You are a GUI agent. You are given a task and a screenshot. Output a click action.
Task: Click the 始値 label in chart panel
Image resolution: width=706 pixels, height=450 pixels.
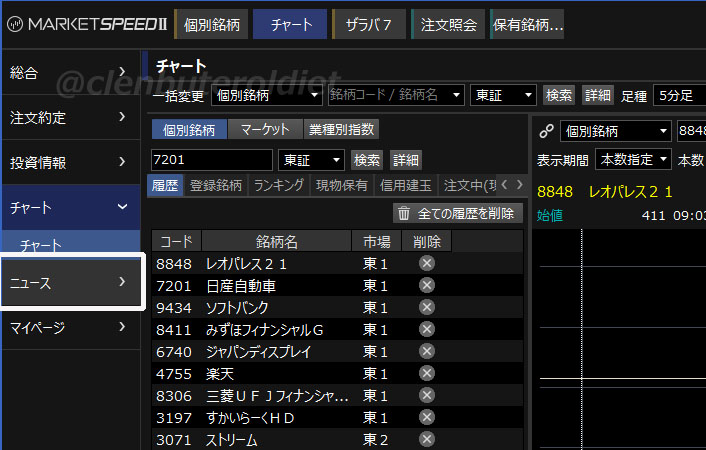550,215
